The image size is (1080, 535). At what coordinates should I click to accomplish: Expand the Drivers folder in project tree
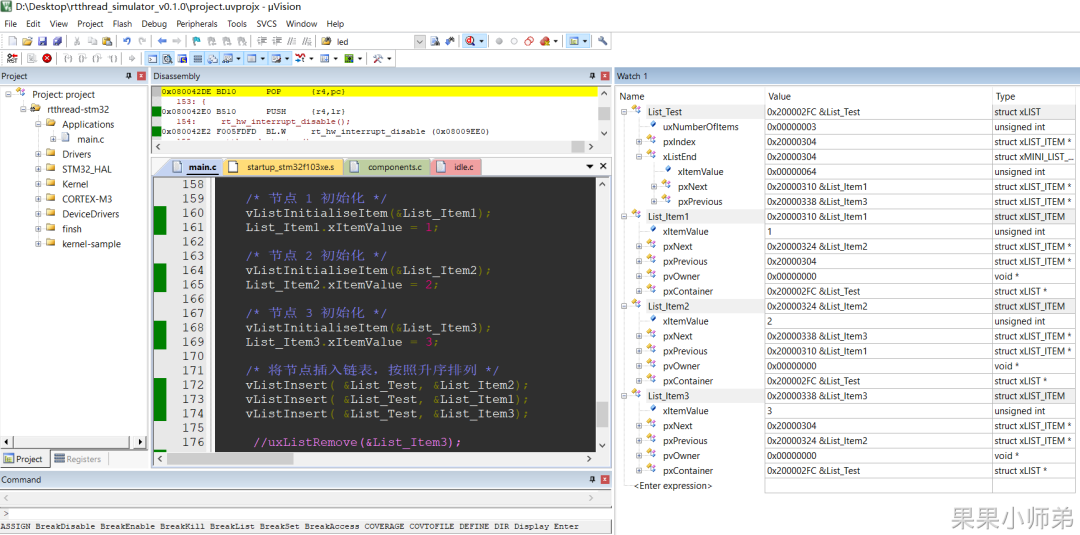[x=39, y=154]
